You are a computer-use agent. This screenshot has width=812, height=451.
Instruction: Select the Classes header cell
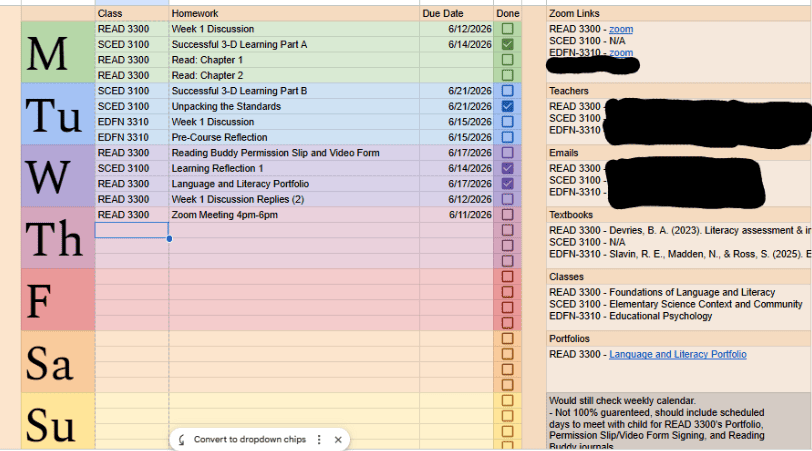[x=679, y=277]
